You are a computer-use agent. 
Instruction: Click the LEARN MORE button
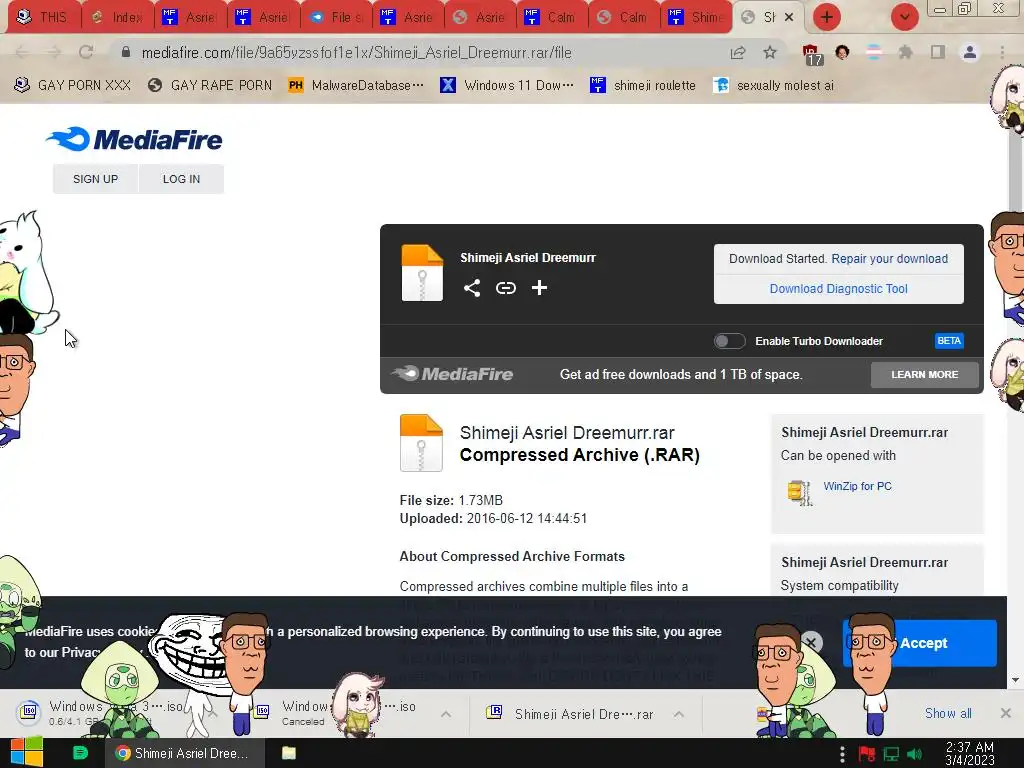(x=924, y=375)
